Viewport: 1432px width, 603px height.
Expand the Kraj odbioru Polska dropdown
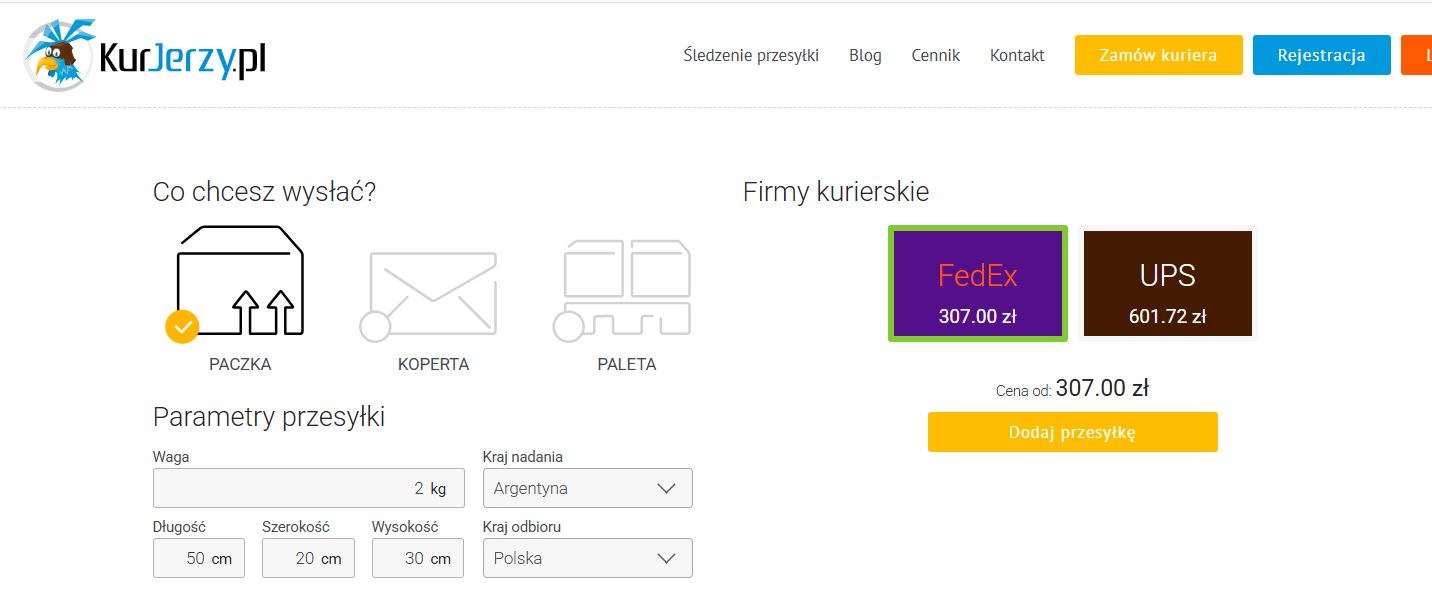pos(587,558)
